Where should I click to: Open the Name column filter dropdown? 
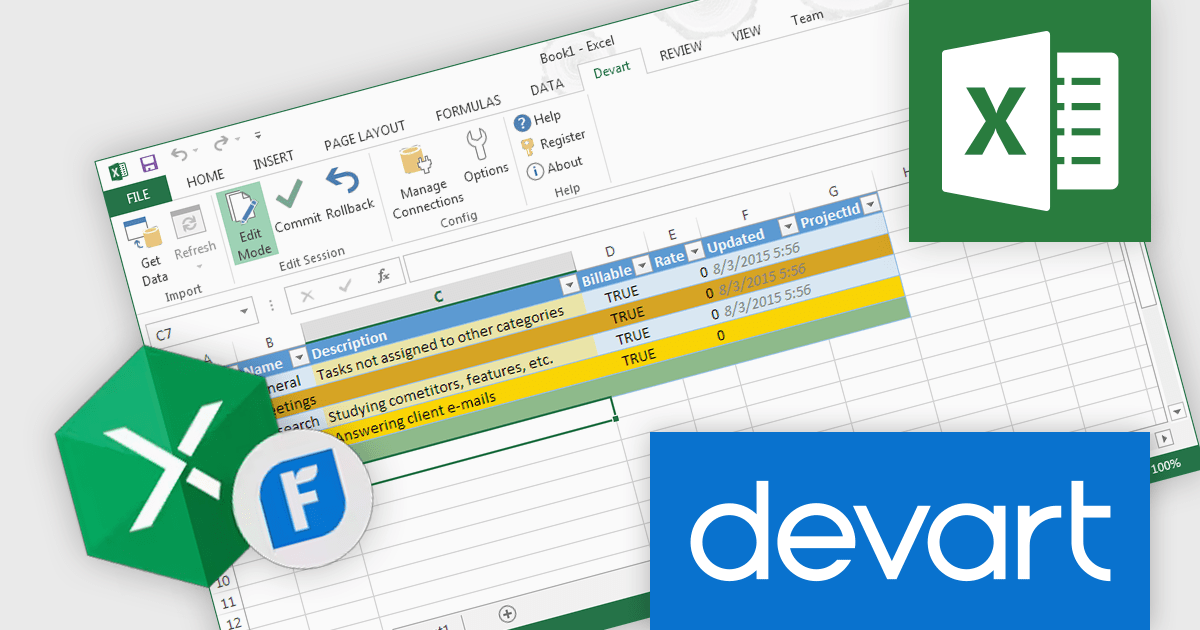pos(298,359)
